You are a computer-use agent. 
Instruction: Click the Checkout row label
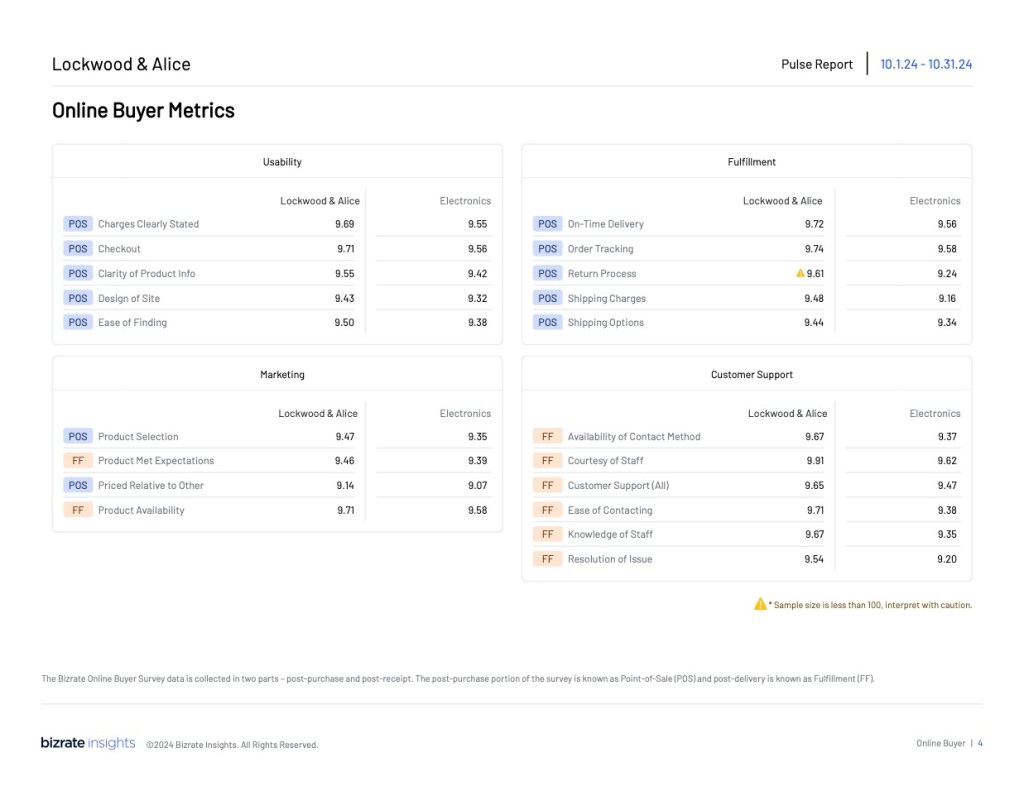pyautogui.click(x=119, y=249)
